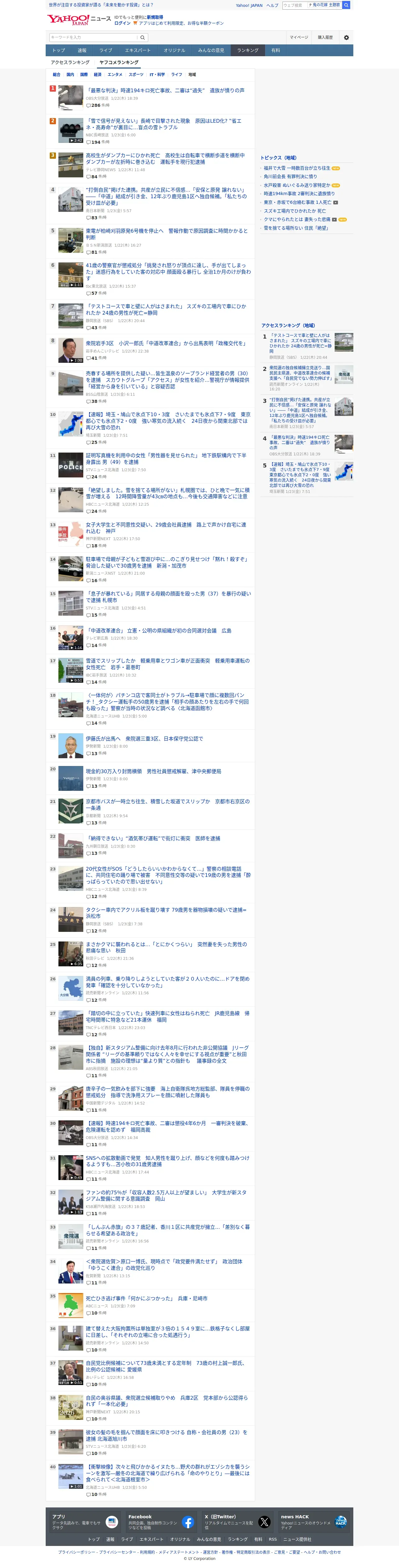Click comment bubble icon showing 286 comments
The width and height of the screenshot is (399, 1568).
[x=88, y=105]
